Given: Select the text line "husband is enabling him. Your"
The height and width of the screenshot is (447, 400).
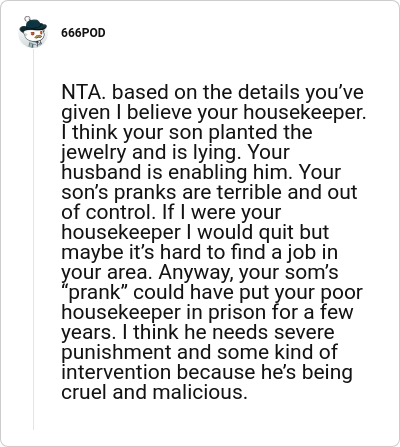Looking at the screenshot, I should pos(201,172).
